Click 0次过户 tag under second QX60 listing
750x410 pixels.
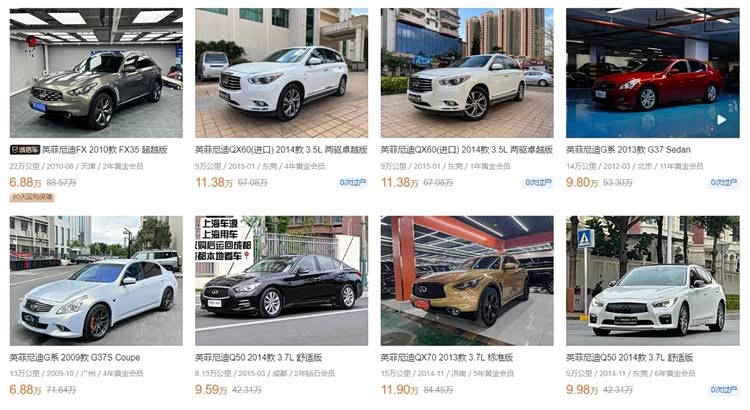coord(538,182)
